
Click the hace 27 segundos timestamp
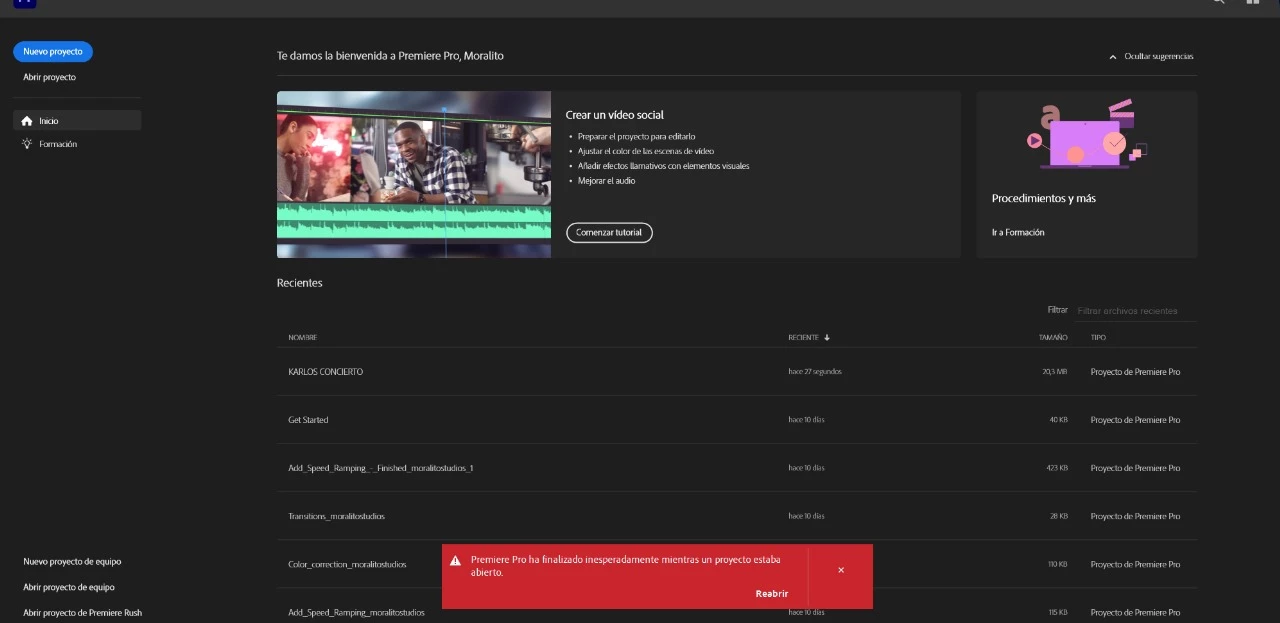click(x=815, y=372)
